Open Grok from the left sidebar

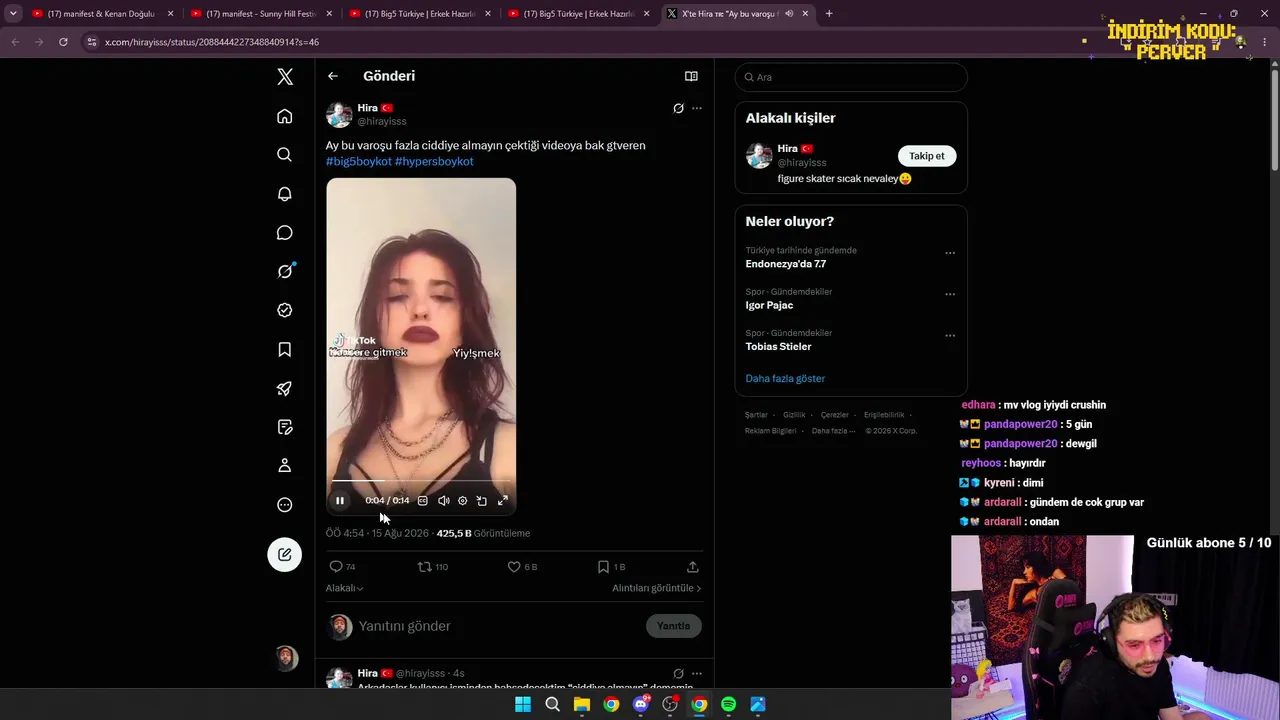pyautogui.click(x=285, y=271)
